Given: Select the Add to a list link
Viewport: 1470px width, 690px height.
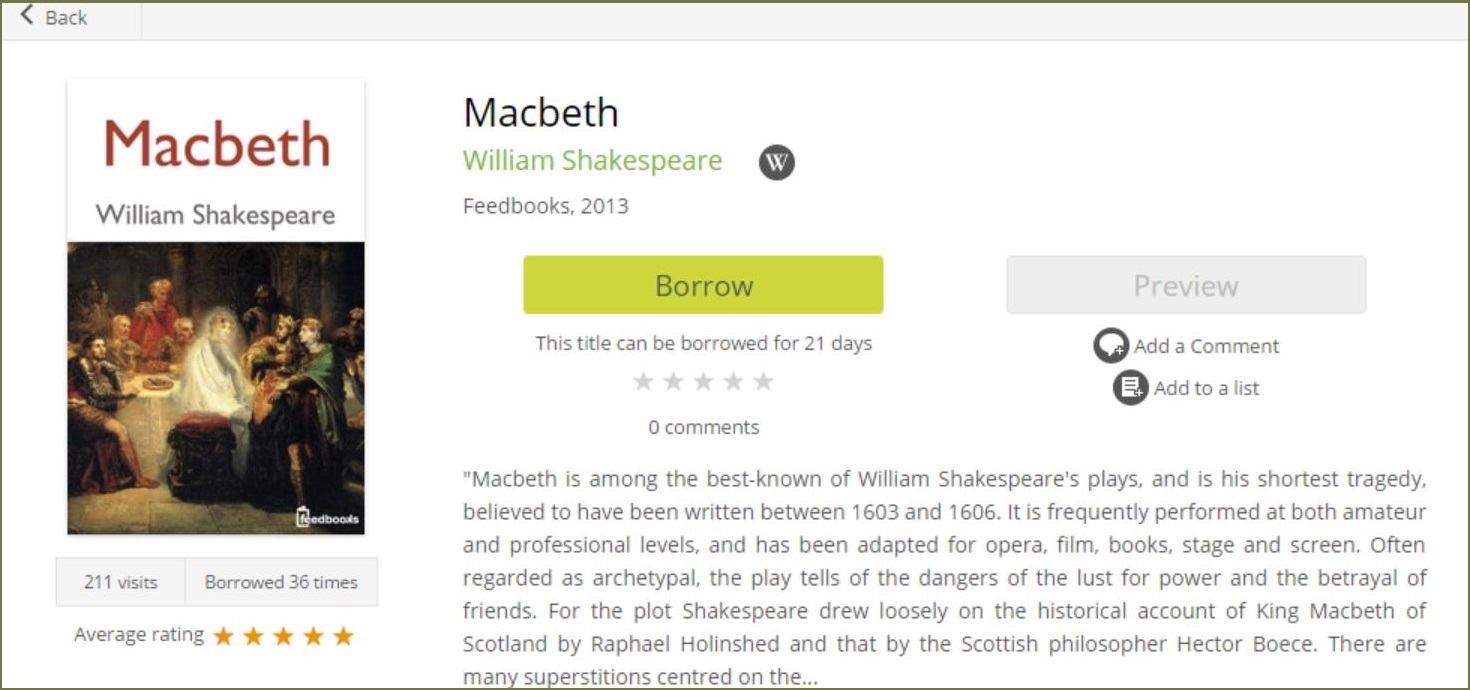Looking at the screenshot, I should click(1206, 388).
